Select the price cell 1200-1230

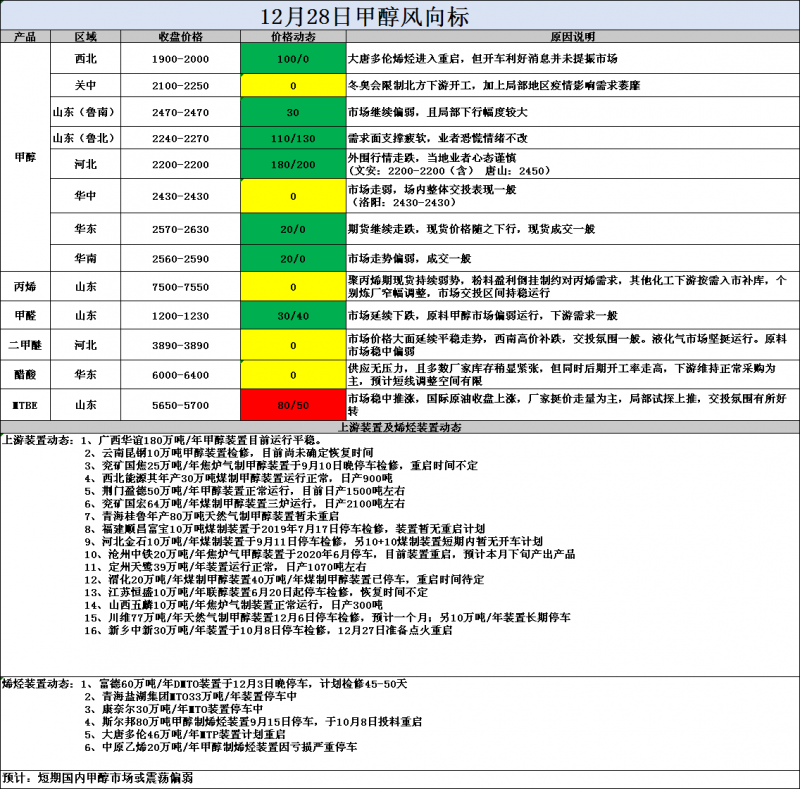pos(181,315)
